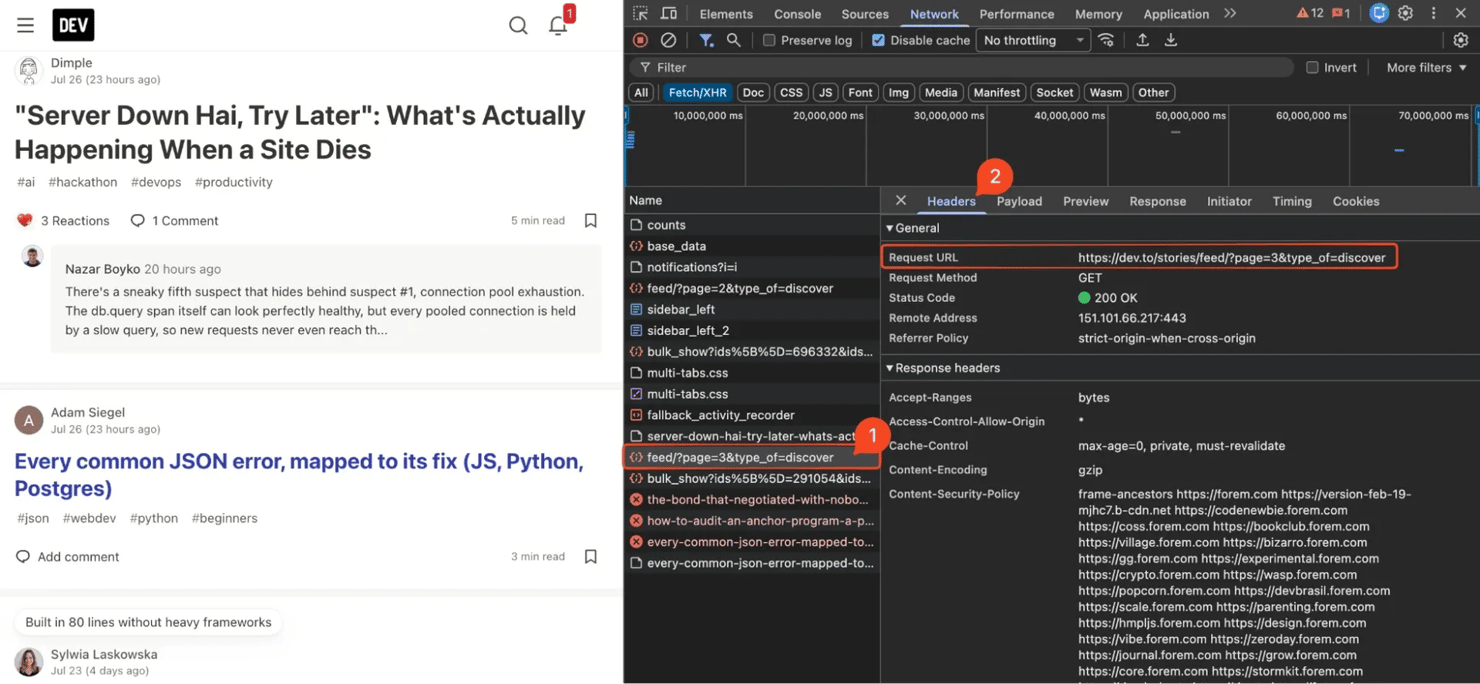This screenshot has width=1480, height=684.
Task: Export HAR with download icon
Action: point(1171,40)
